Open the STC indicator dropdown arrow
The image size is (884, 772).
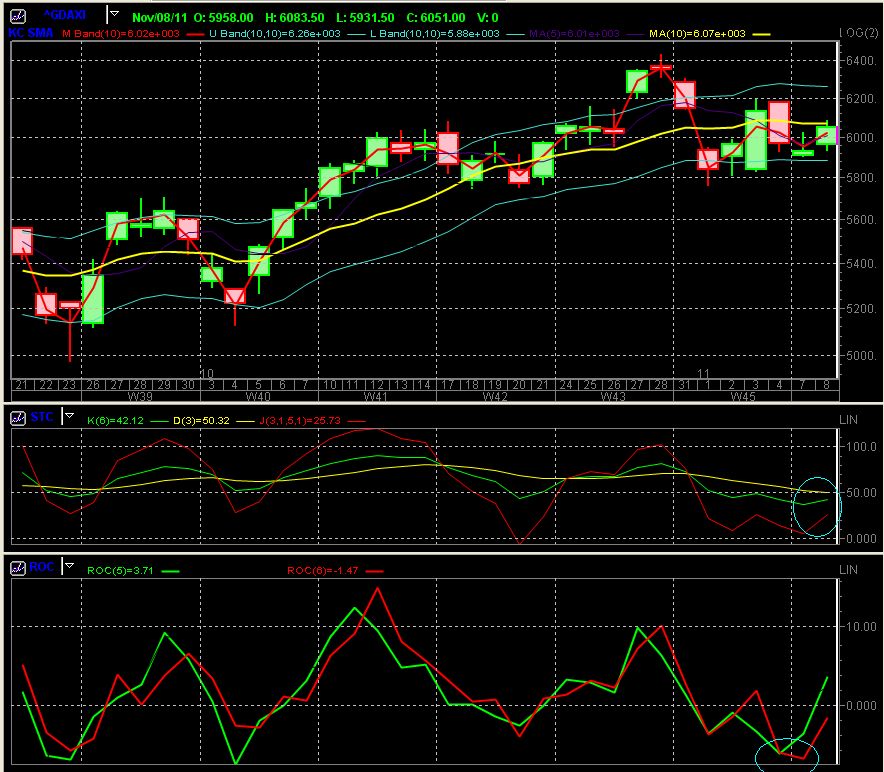(69, 416)
